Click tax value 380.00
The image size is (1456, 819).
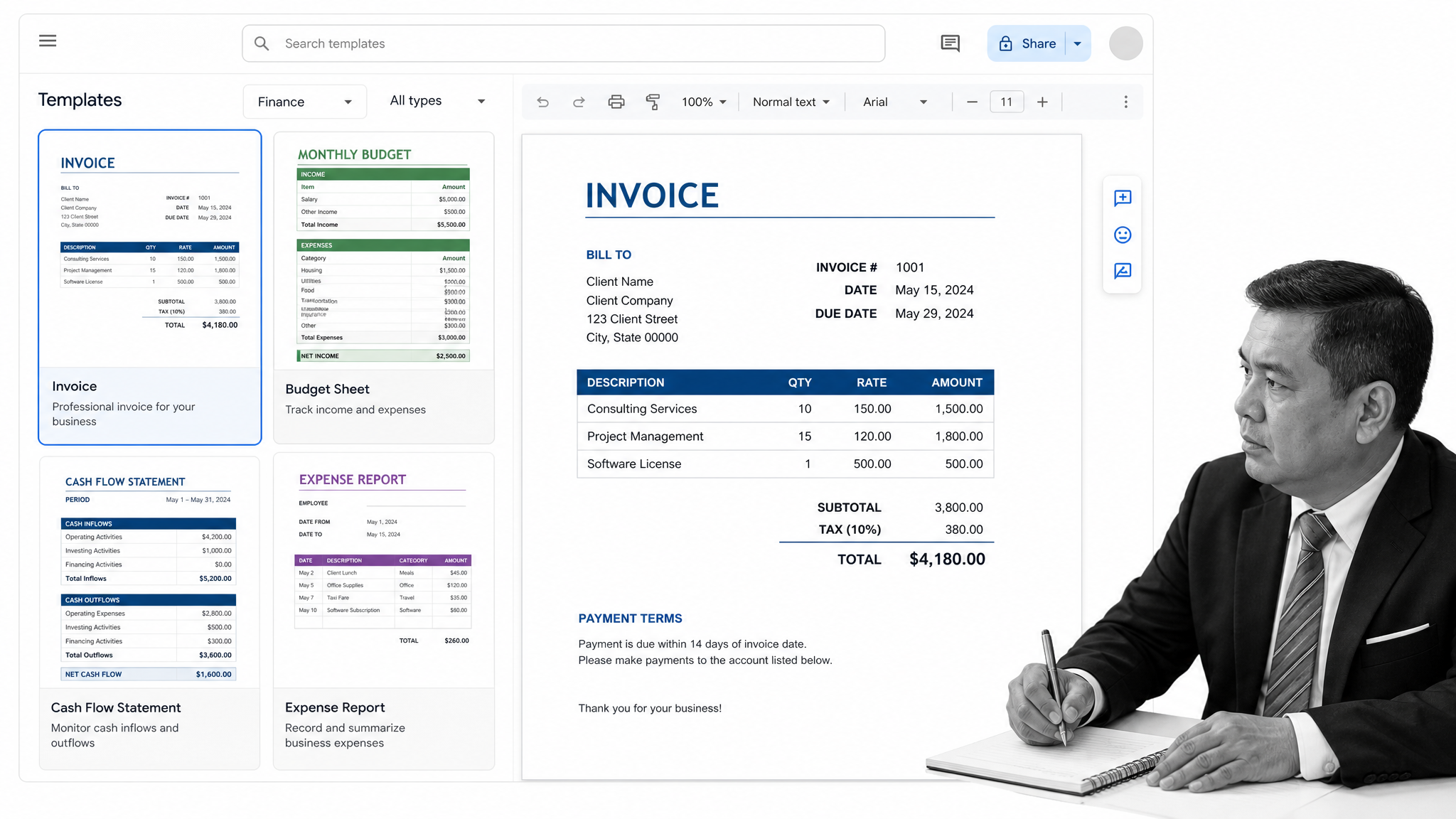(x=963, y=530)
